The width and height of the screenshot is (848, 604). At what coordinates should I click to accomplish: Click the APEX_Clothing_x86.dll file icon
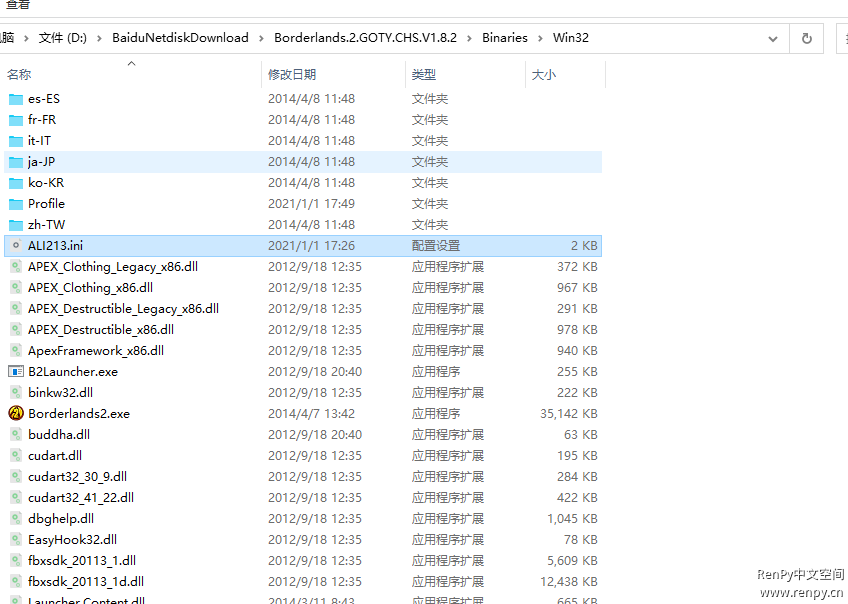(16, 288)
